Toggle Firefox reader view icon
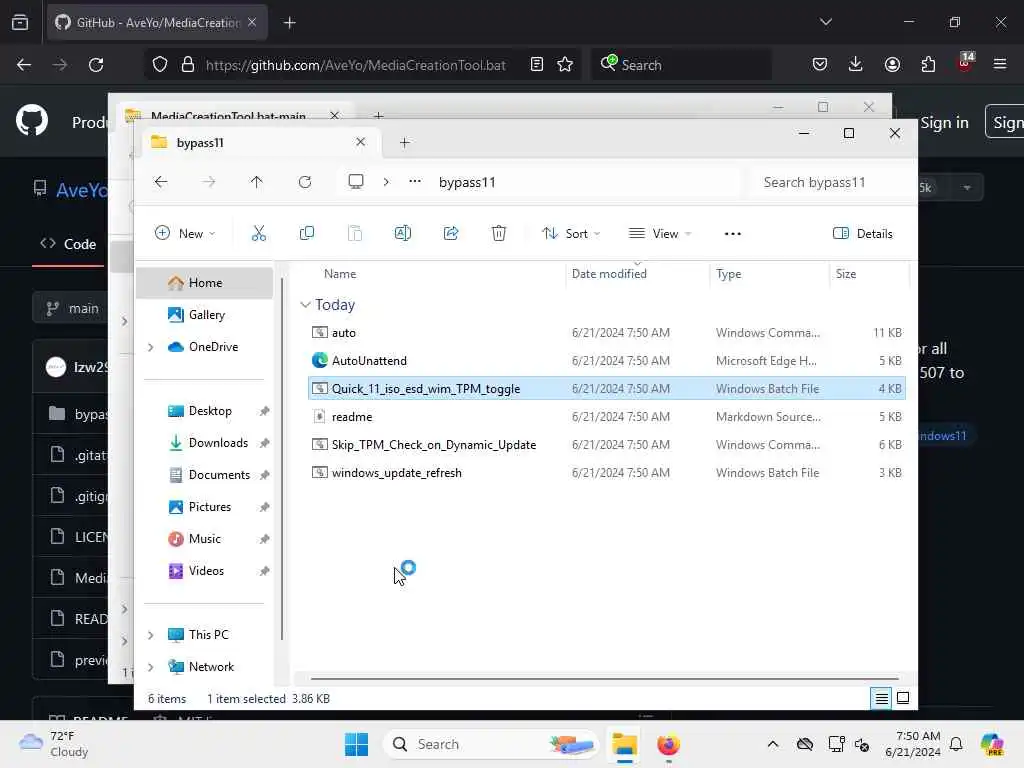 (537, 65)
